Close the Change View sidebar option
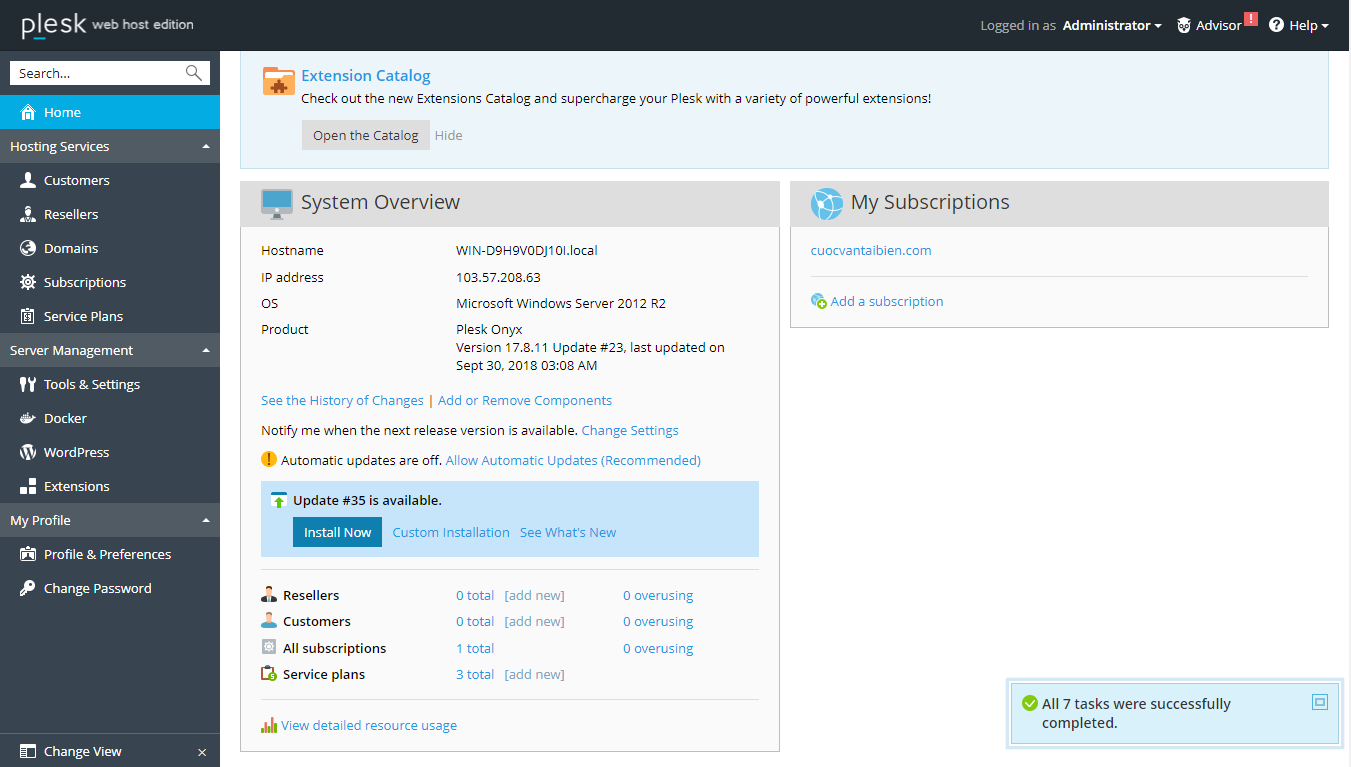Viewport: 1351px width, 767px height. pyautogui.click(x=202, y=752)
